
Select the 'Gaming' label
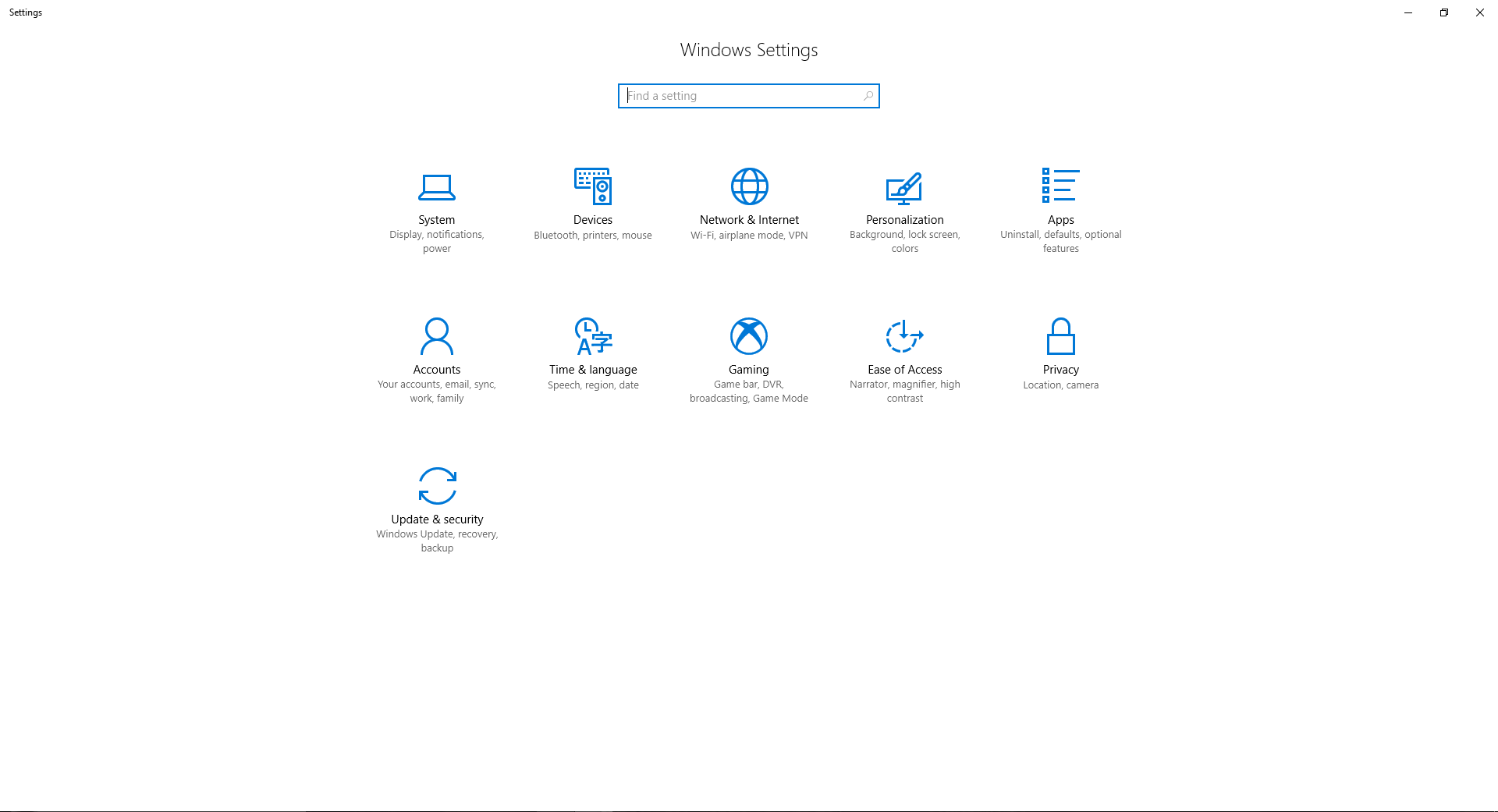[x=749, y=370]
